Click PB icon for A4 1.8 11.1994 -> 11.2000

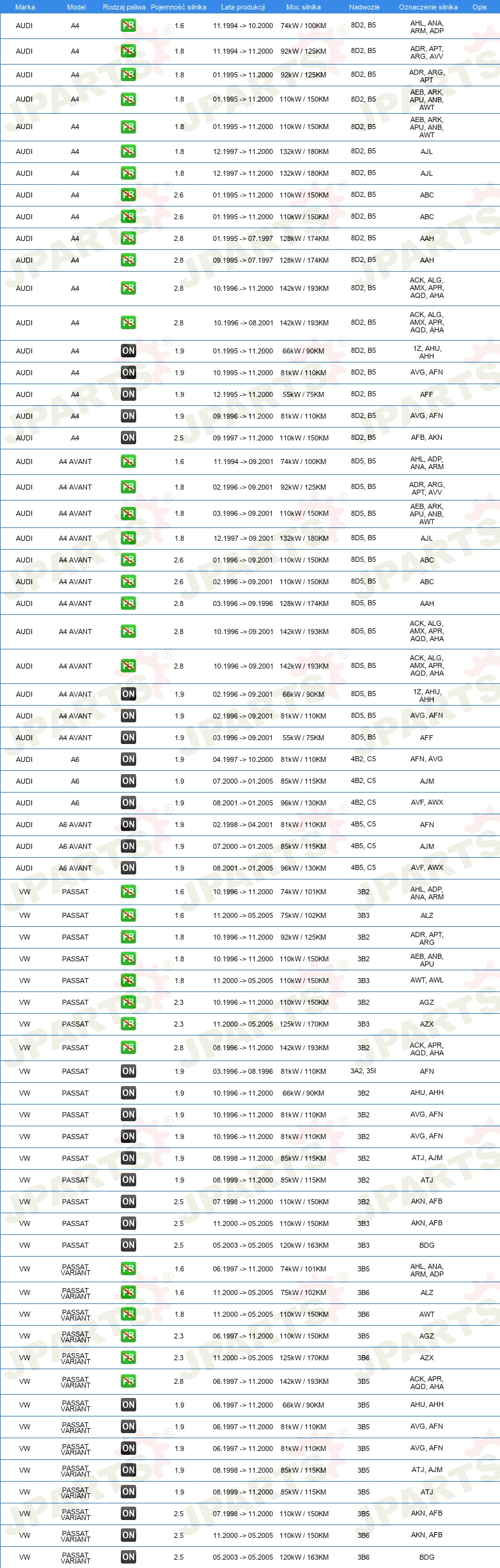coord(128,51)
